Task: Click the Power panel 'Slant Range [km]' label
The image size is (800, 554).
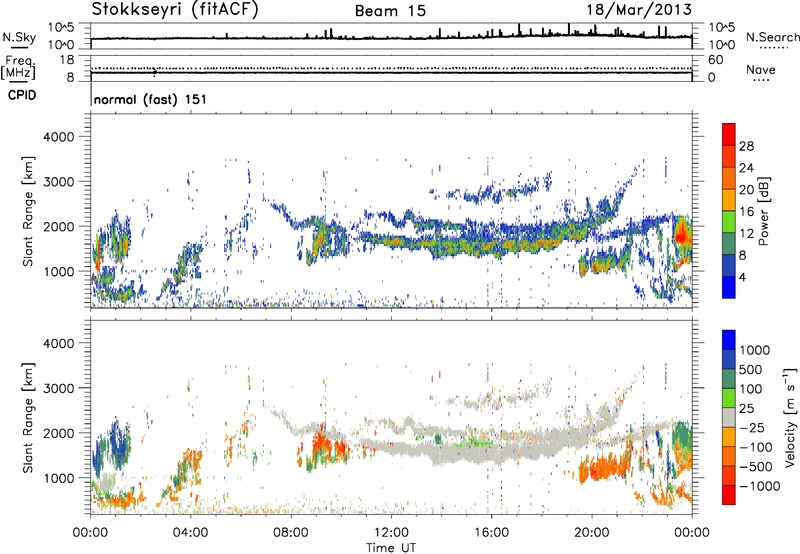Action: (x=28, y=211)
